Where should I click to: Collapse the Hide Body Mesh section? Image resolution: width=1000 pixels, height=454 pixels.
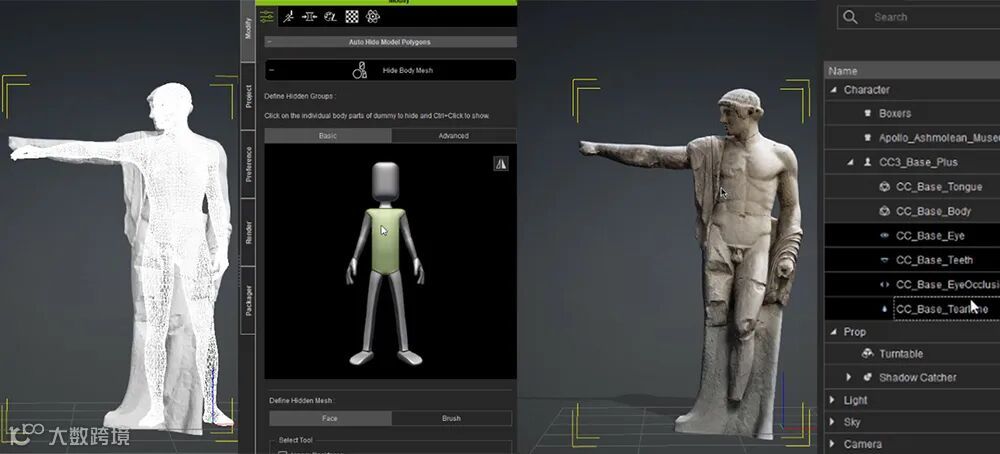point(272,70)
